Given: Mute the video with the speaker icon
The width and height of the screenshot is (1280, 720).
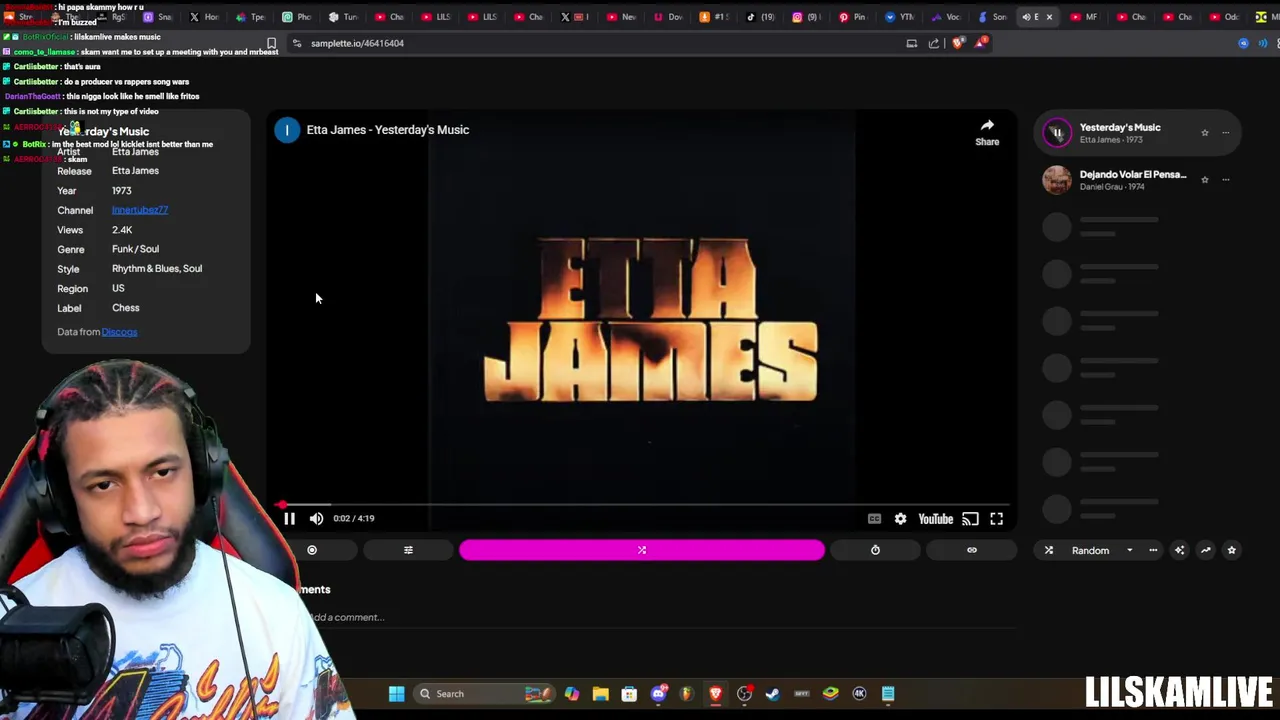Looking at the screenshot, I should (316, 518).
